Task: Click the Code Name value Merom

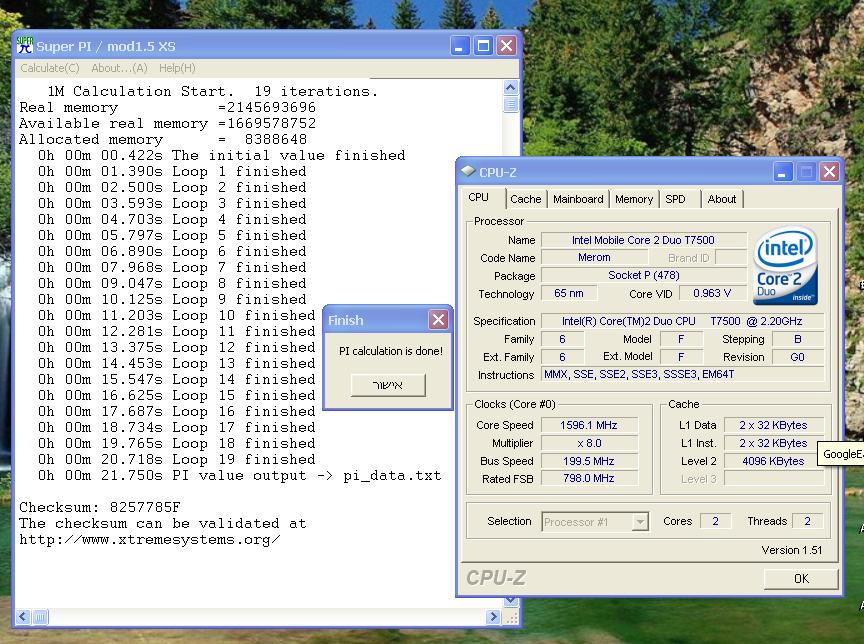Action: pos(594,257)
